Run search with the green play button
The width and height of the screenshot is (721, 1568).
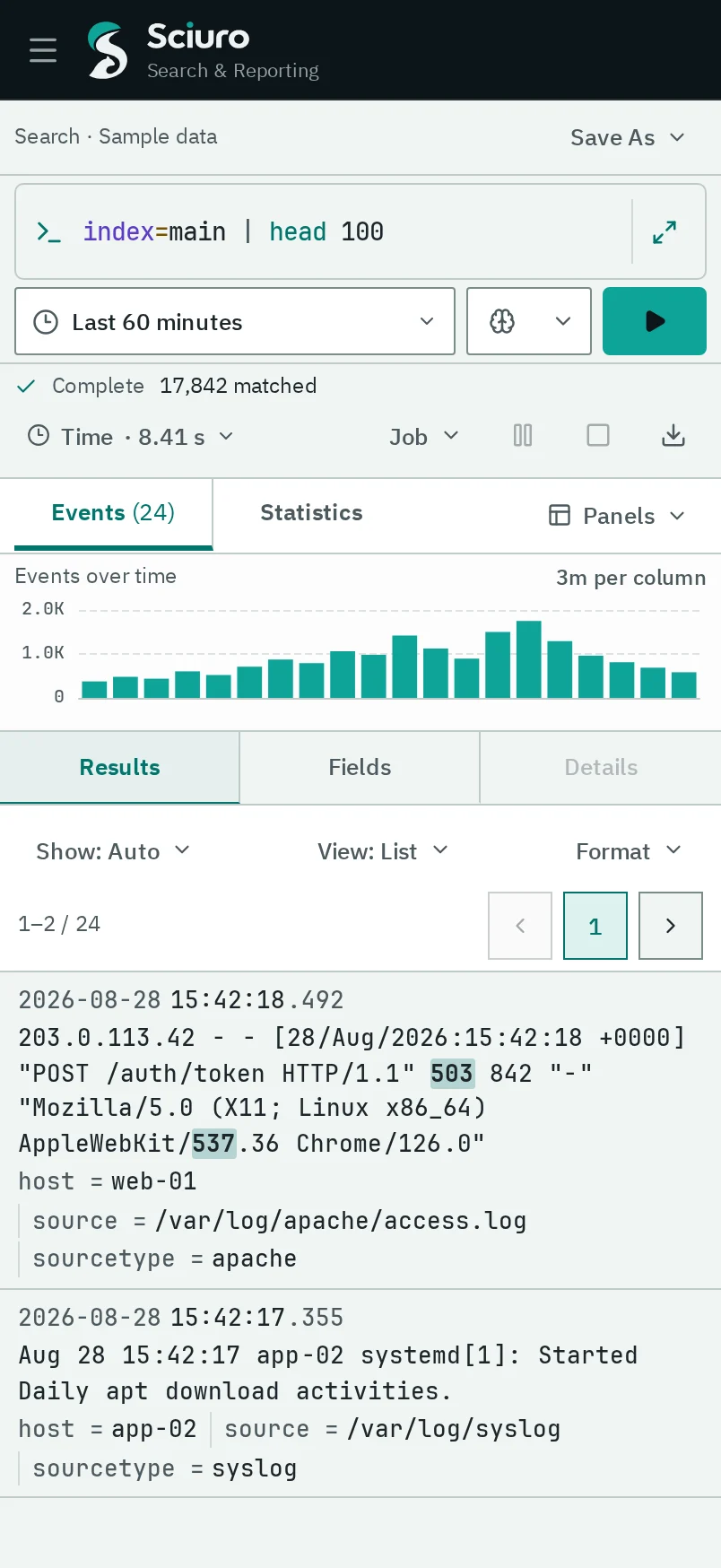click(x=655, y=321)
